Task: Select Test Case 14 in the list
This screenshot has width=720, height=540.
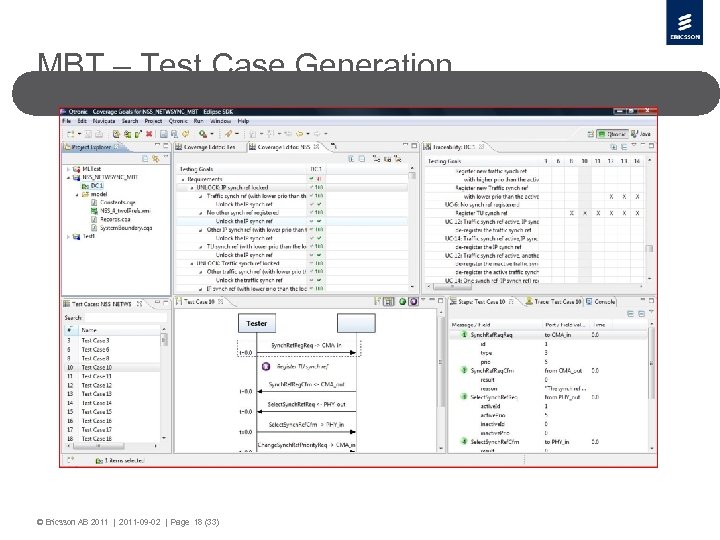Action: [96, 403]
